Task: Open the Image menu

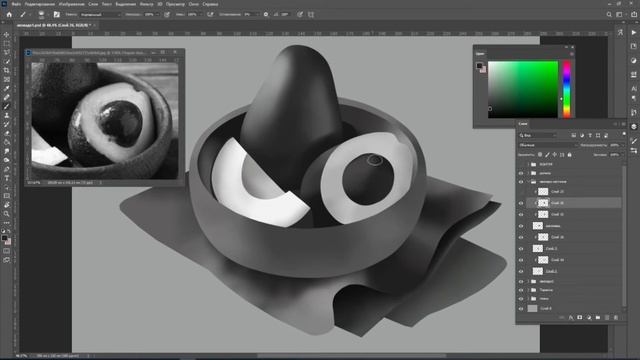Action: tap(71, 4)
